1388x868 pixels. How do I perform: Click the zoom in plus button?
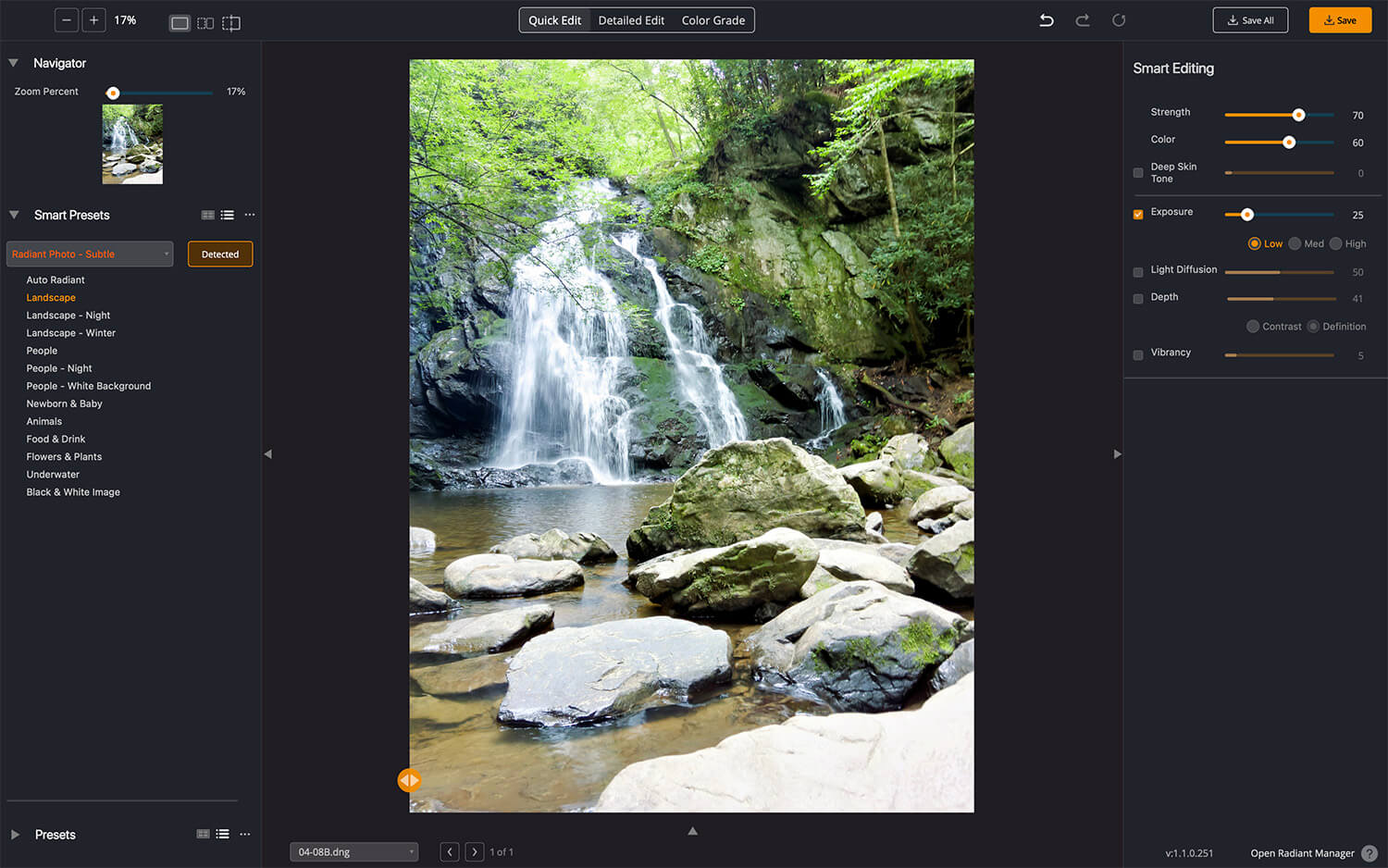click(x=93, y=20)
